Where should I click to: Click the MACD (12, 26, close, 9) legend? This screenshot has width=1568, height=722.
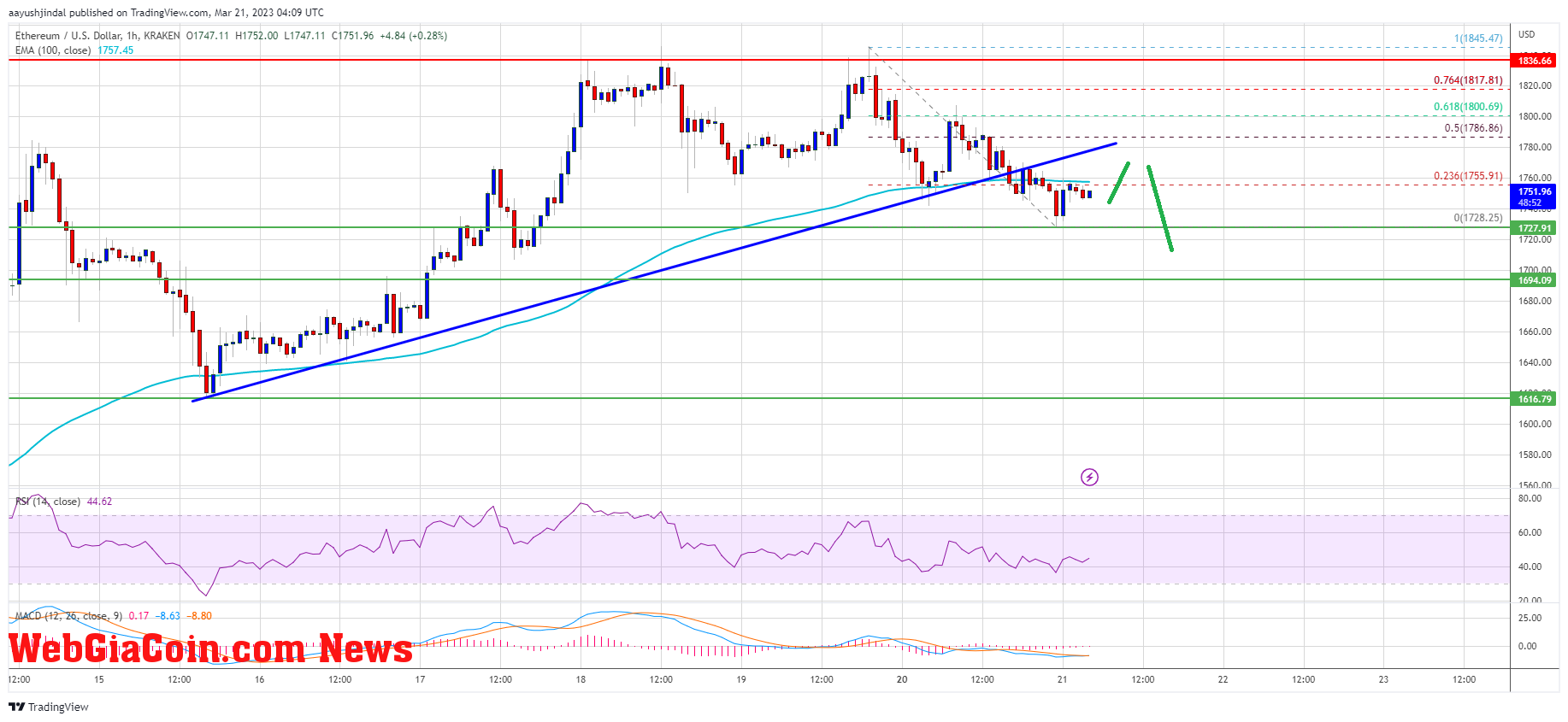pos(69,616)
